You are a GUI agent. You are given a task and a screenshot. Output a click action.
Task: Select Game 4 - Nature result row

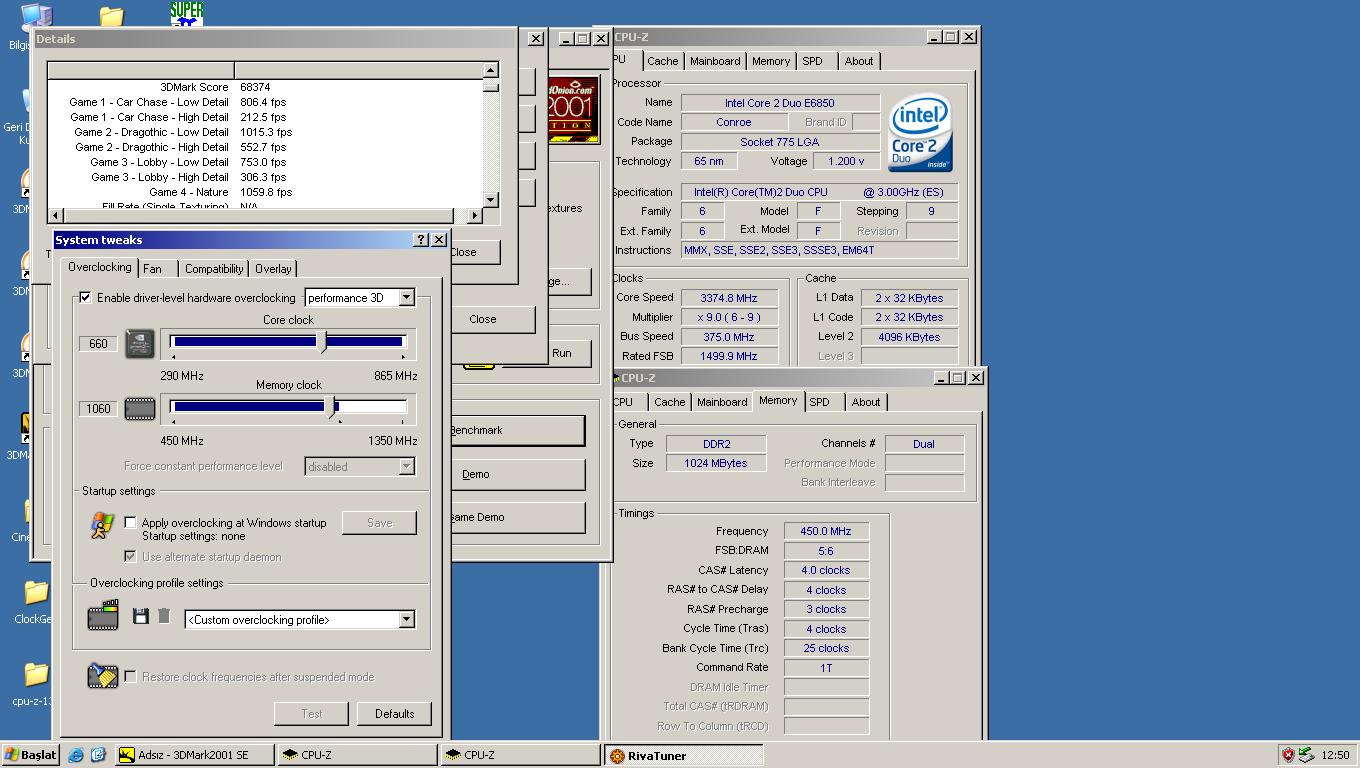(x=265, y=192)
